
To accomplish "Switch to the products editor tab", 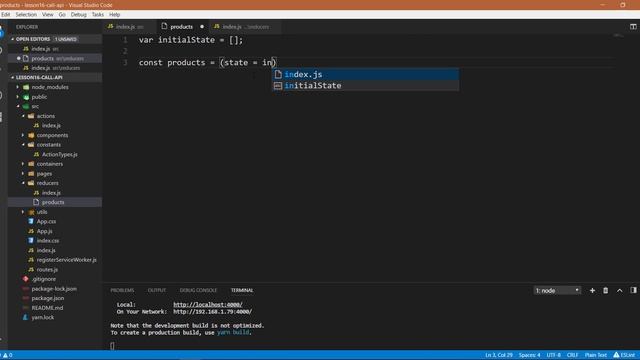I will pos(181,27).
